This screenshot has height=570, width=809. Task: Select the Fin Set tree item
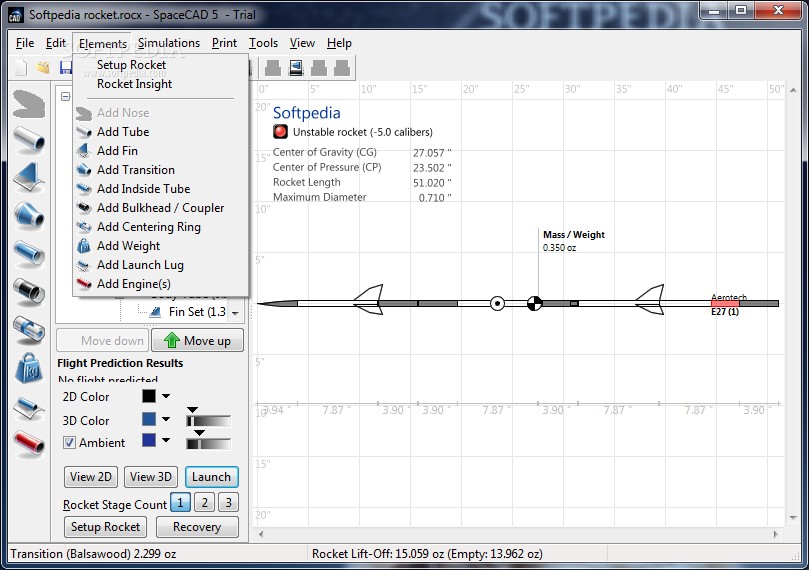(x=189, y=312)
